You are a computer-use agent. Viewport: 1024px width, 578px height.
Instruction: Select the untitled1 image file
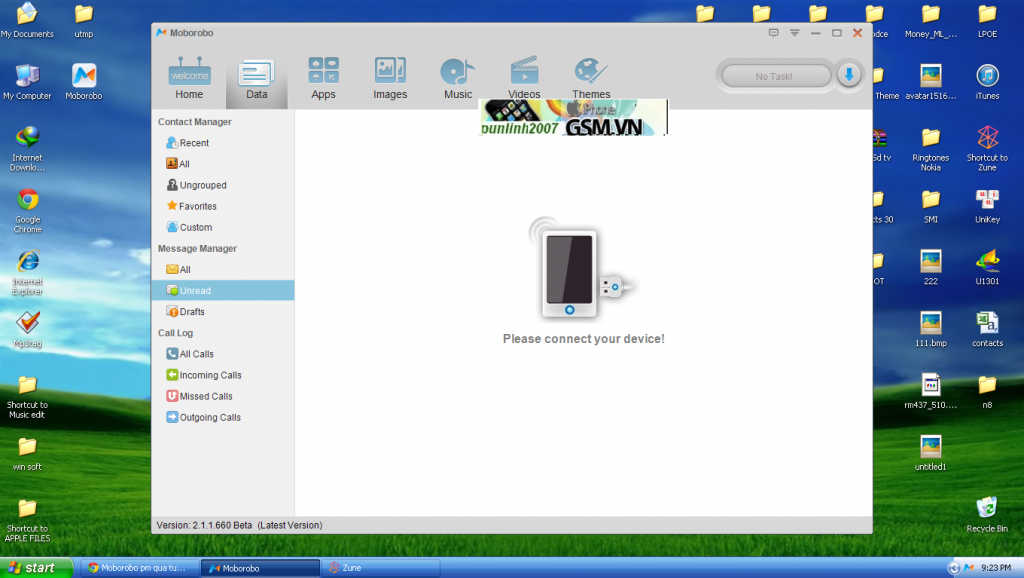pos(931,453)
